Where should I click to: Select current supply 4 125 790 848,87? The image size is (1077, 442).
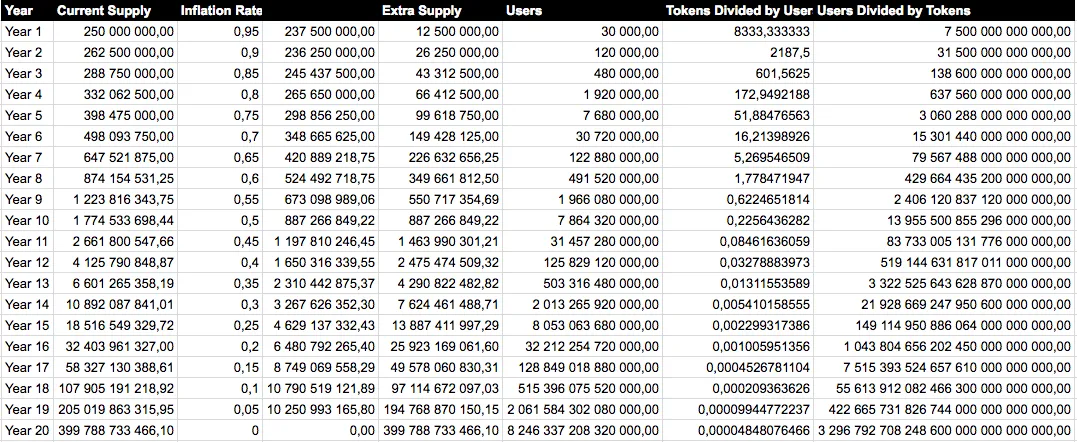coord(115,262)
